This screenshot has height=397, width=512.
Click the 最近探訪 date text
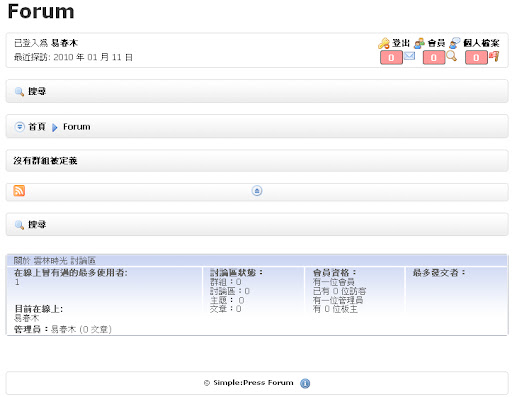point(73,57)
